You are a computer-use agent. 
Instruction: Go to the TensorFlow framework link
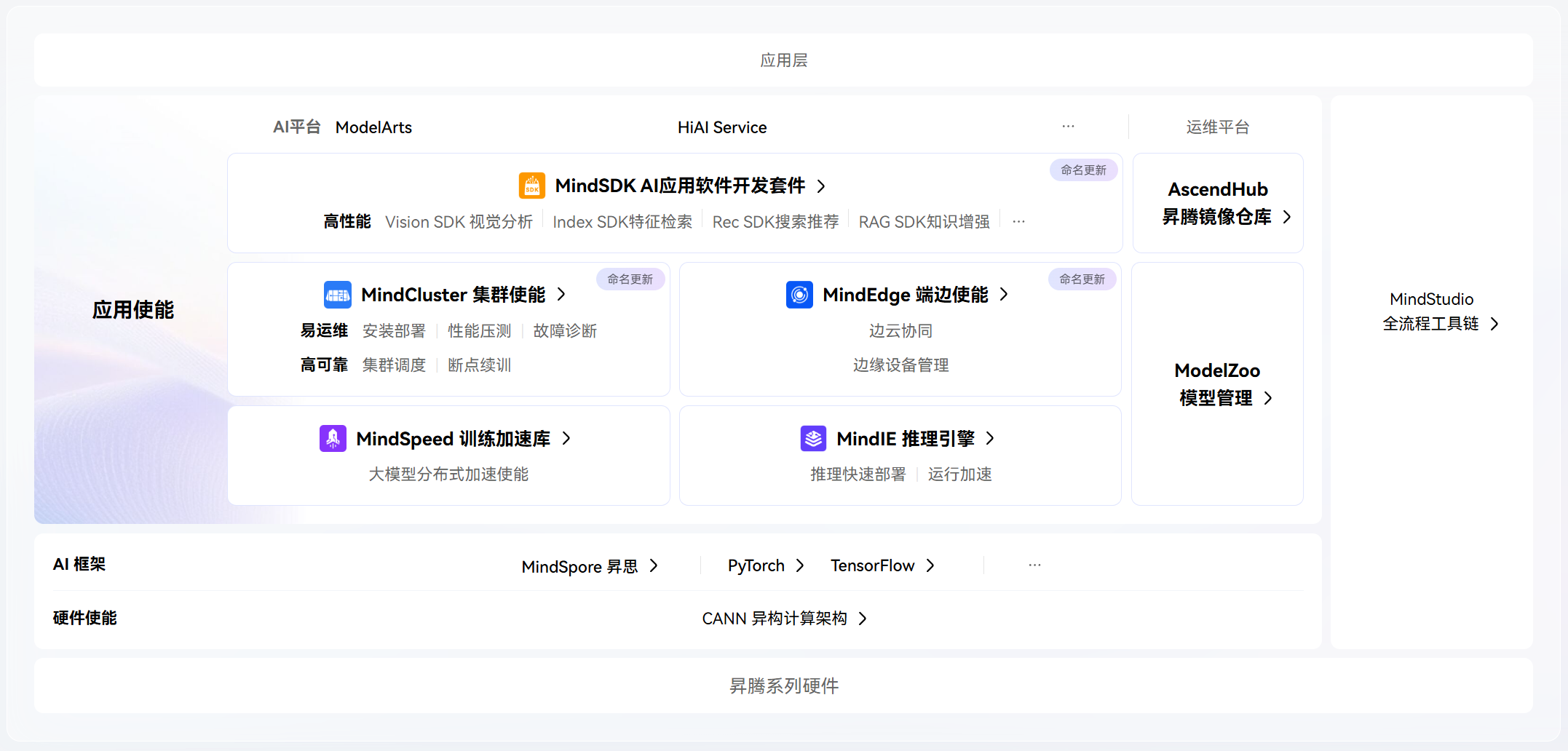(872, 565)
